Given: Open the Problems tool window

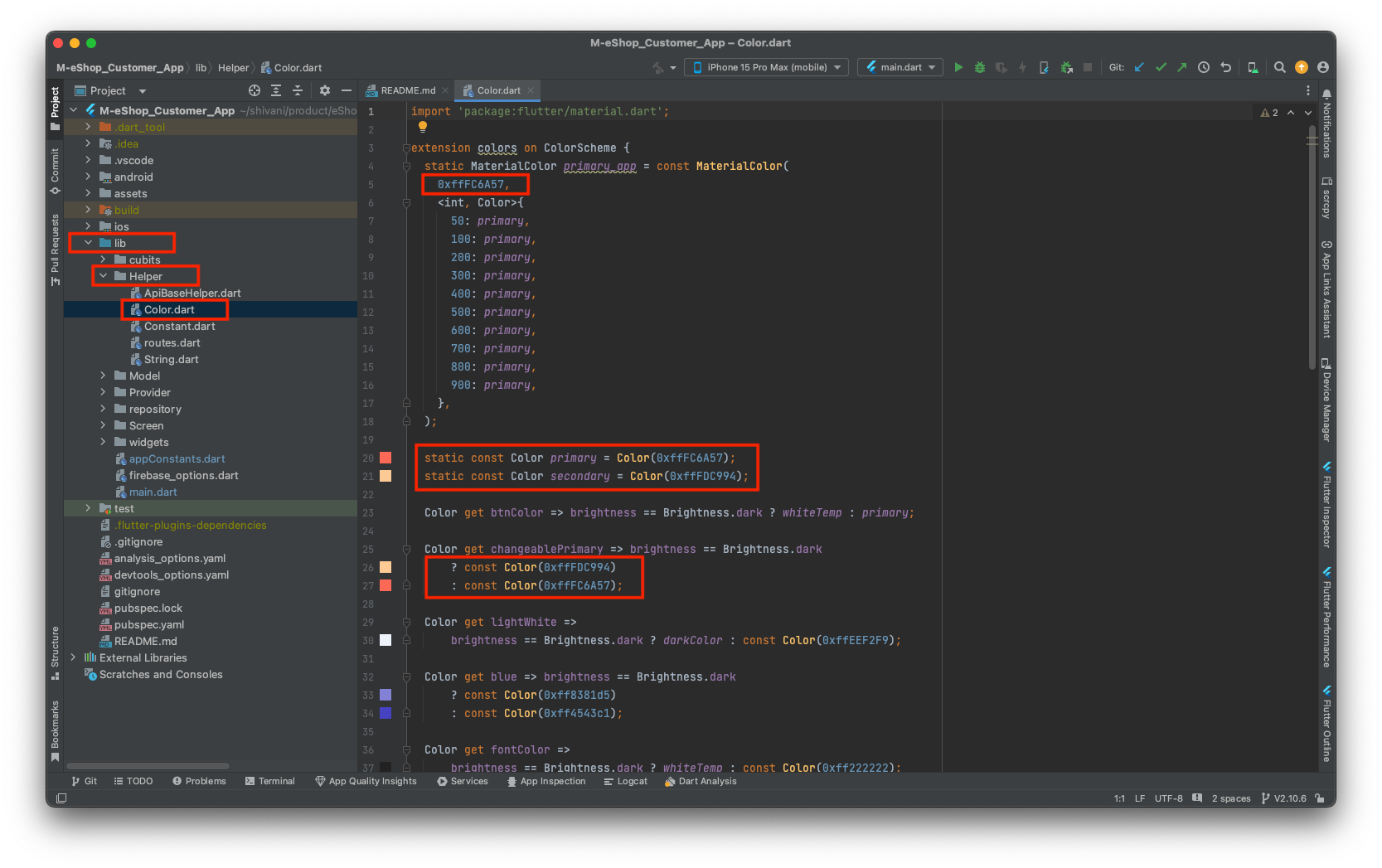Looking at the screenshot, I should click(199, 781).
